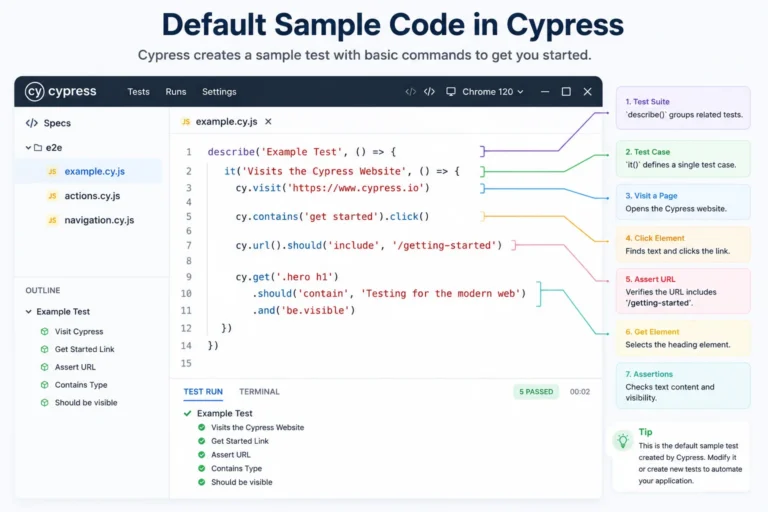Click Visits the Cypress Website result
This screenshot has width=768, height=512.
tap(257, 428)
